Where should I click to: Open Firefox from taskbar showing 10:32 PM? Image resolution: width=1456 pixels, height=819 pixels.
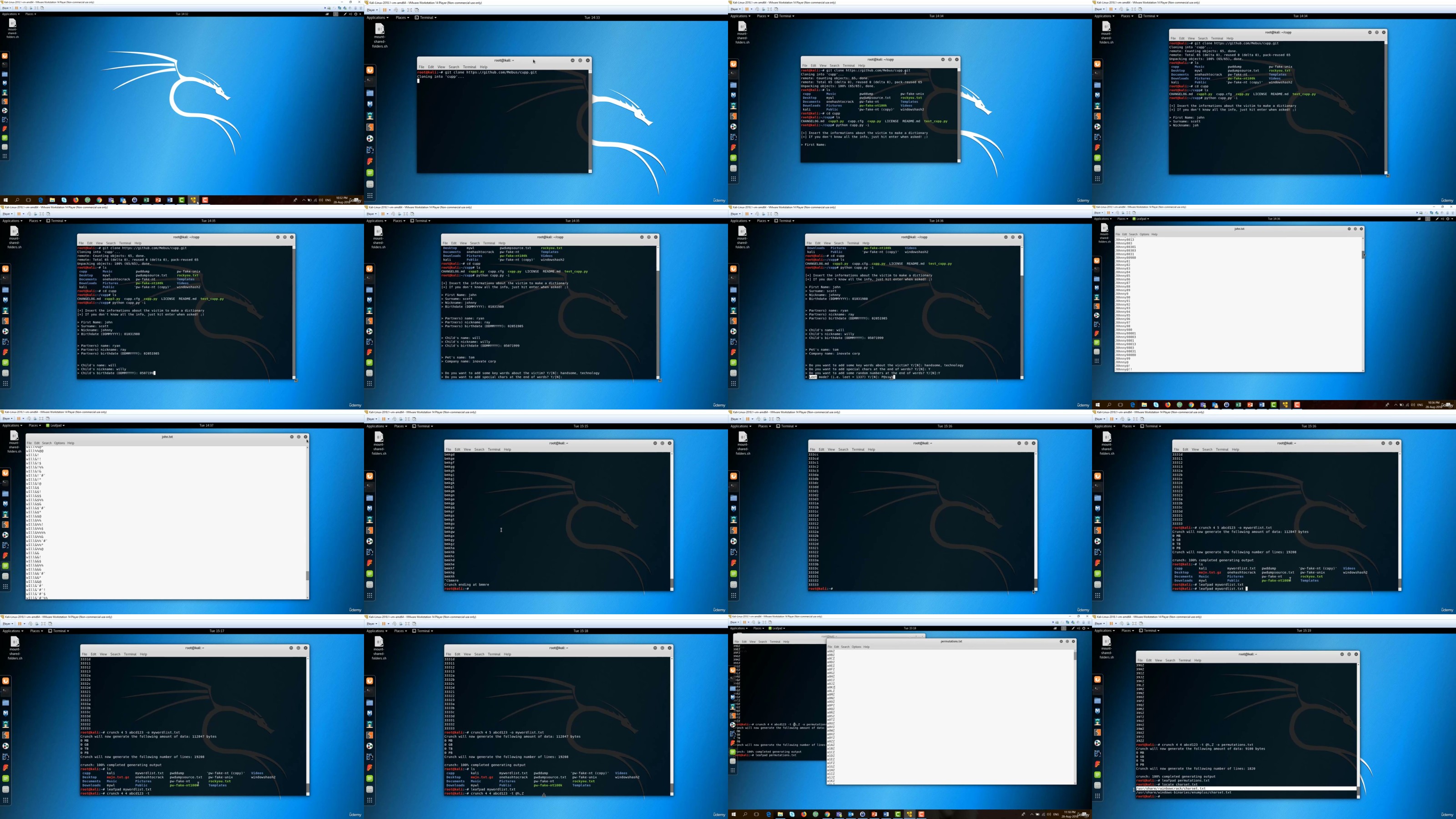coord(76,200)
